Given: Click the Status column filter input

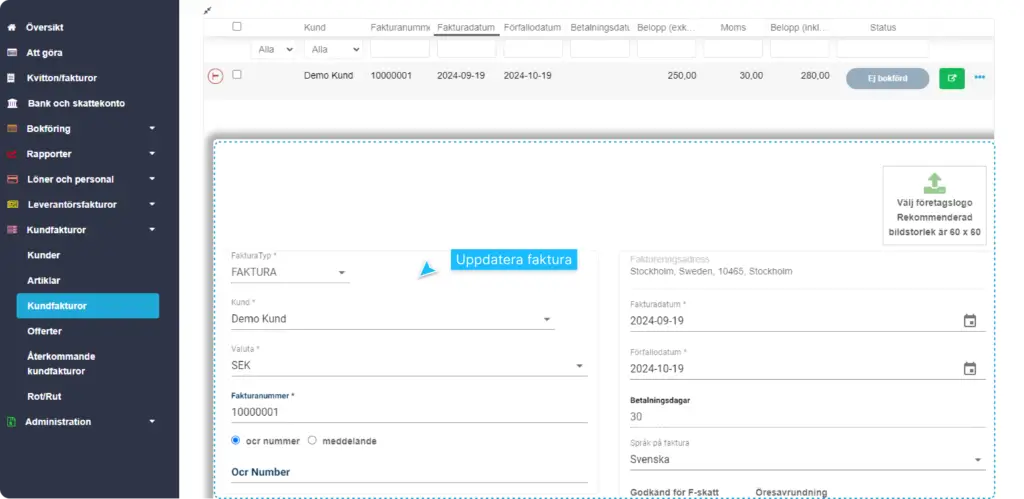Looking at the screenshot, I should [x=883, y=49].
